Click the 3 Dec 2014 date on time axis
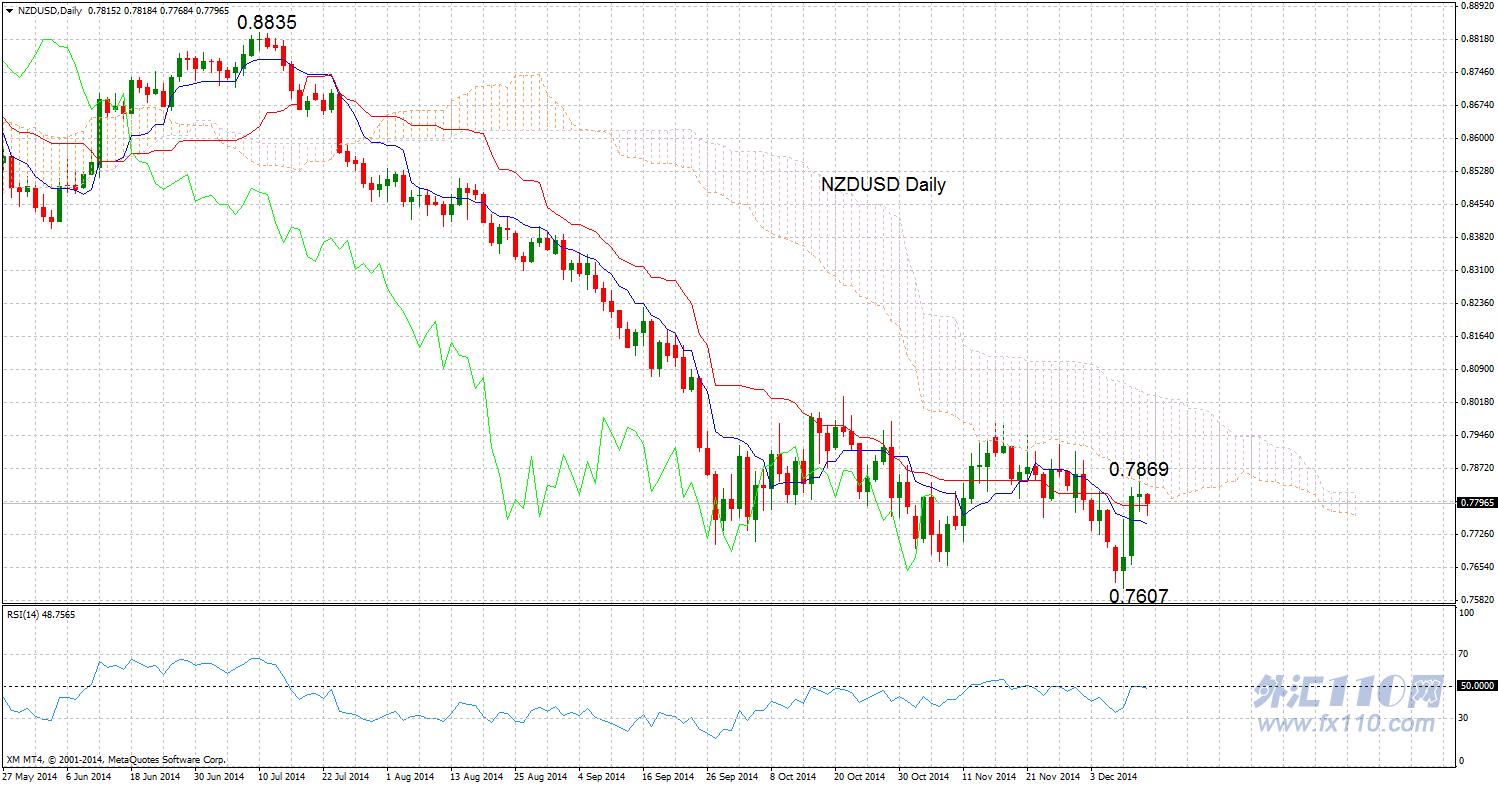The width and height of the screenshot is (1498, 785). pyautogui.click(x=1114, y=776)
